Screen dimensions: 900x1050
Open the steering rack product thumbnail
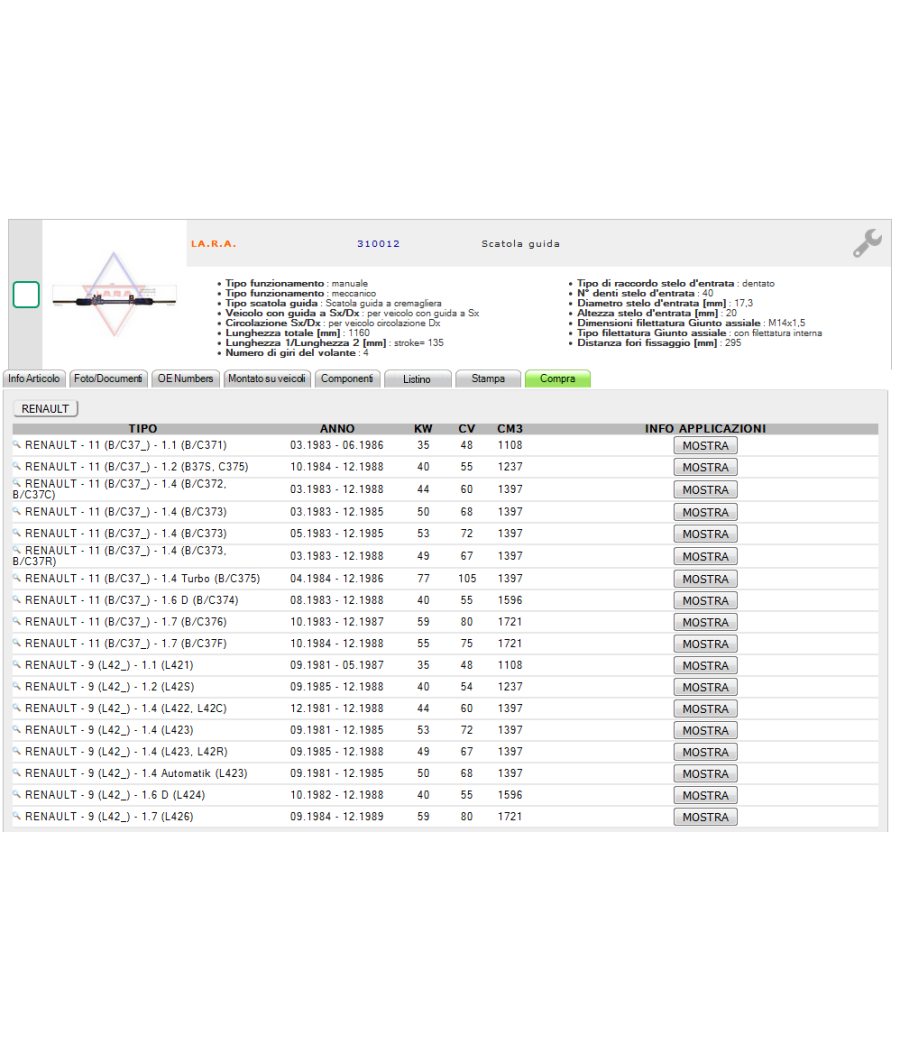115,295
